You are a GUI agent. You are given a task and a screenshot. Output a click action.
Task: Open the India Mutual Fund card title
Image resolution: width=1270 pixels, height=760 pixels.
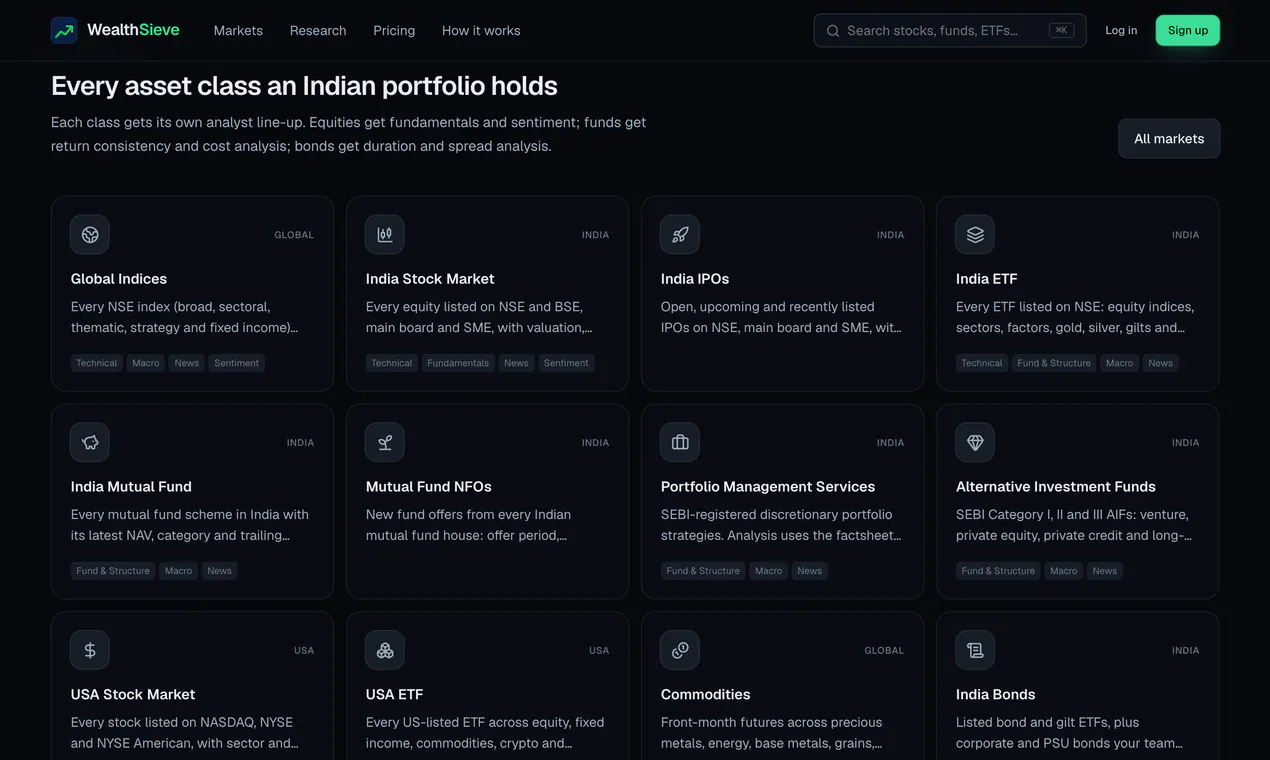(x=131, y=487)
